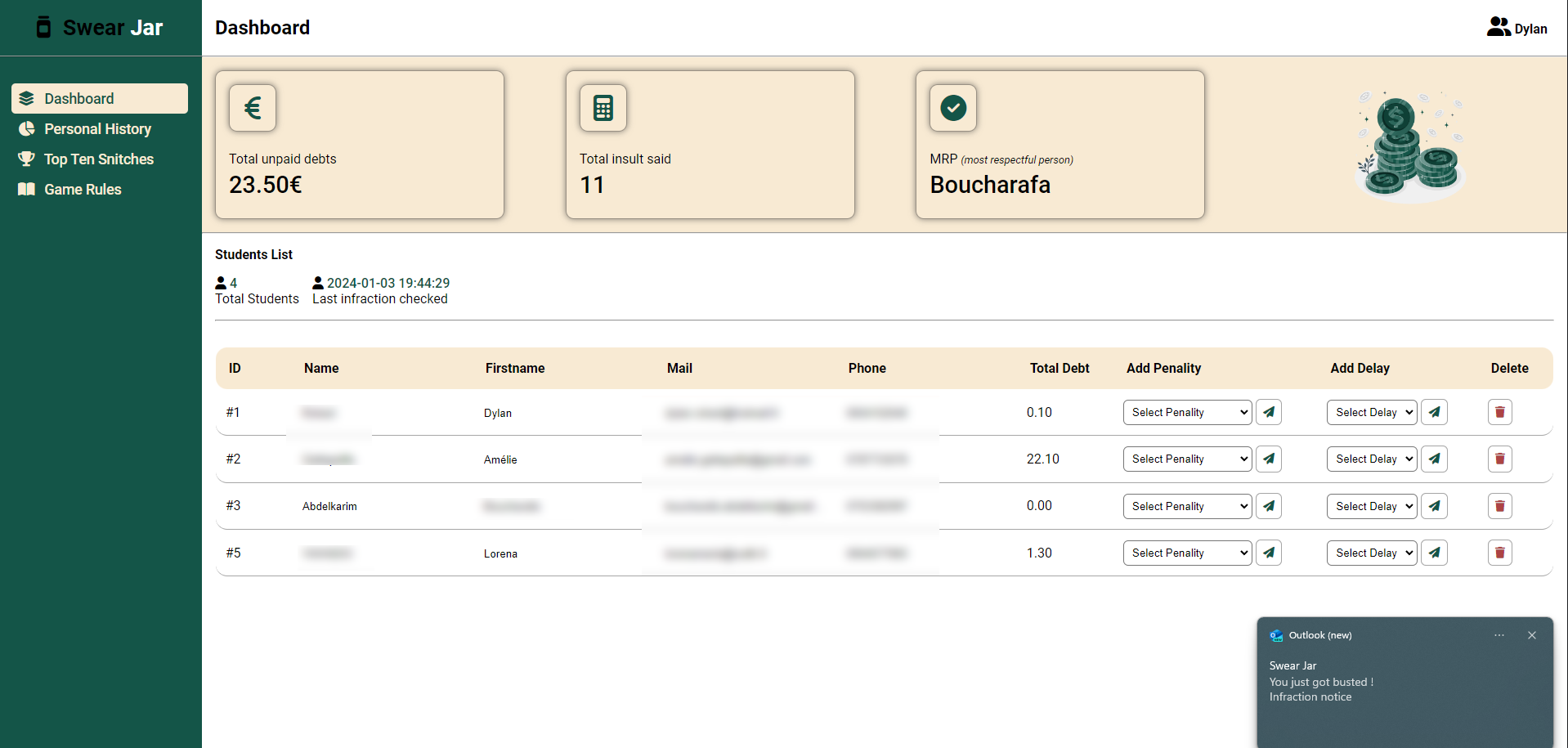The image size is (1568, 748).
Task: Click the checkmark icon in MRP card
Action: click(x=953, y=108)
